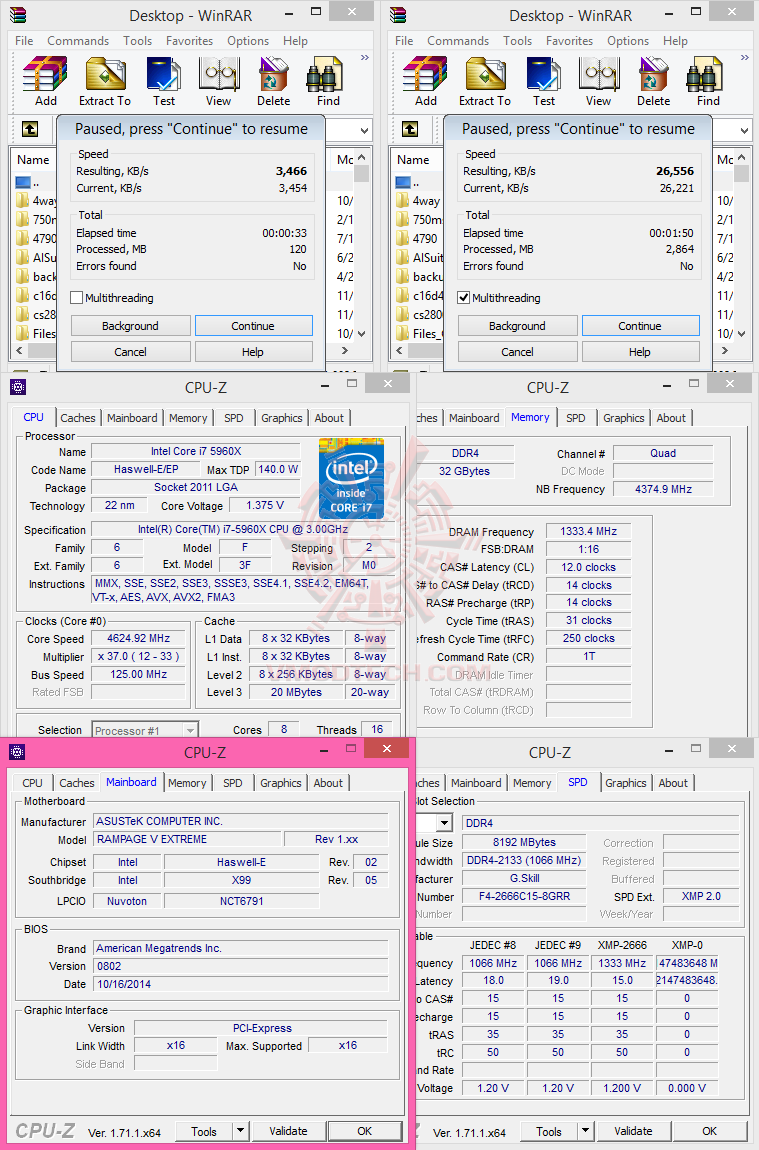Image resolution: width=759 pixels, height=1150 pixels.
Task: Click CPU-Z title icon in pink Mainboard window
Action: coord(18,752)
